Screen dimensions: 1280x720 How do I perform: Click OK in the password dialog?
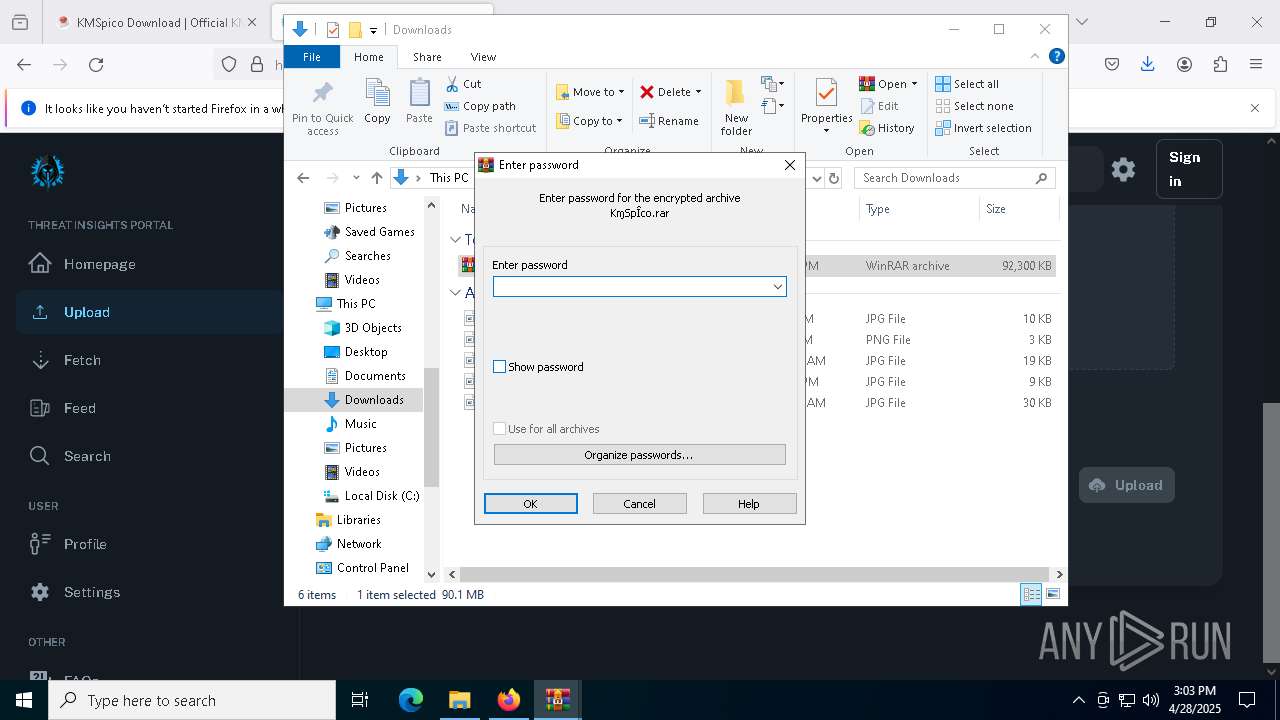[531, 504]
